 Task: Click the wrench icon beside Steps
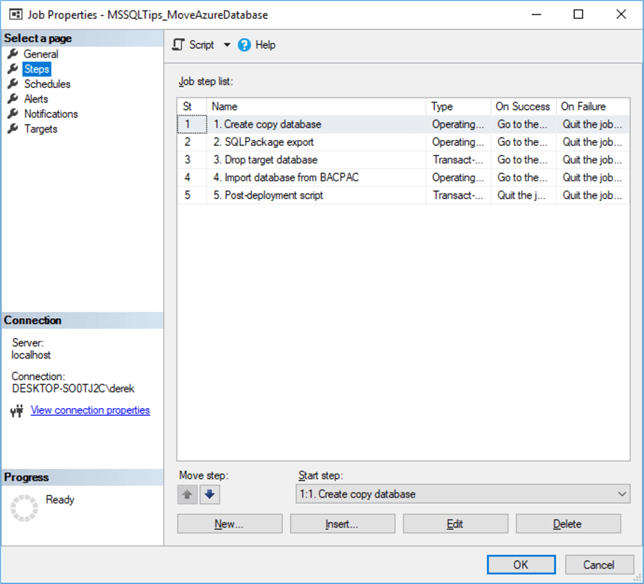pyautogui.click(x=13, y=69)
